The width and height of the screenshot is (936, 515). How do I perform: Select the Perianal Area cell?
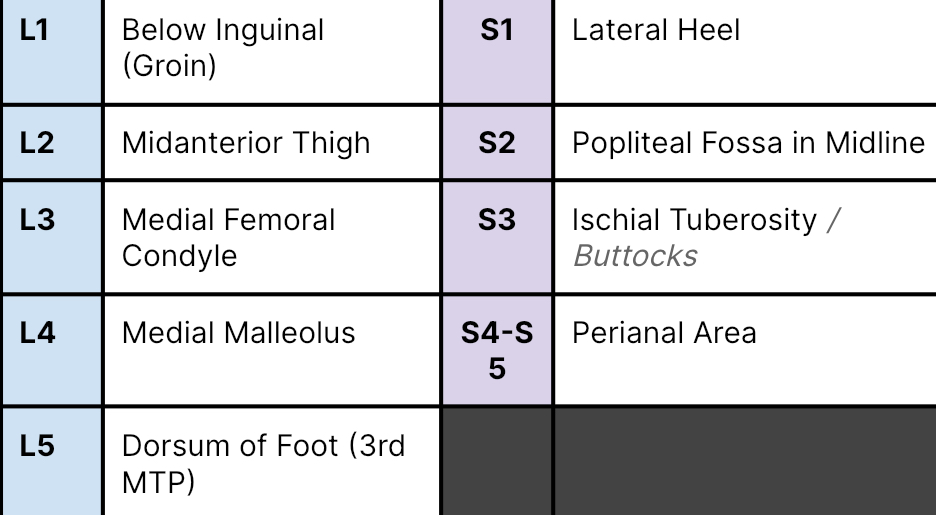pyautogui.click(x=664, y=333)
